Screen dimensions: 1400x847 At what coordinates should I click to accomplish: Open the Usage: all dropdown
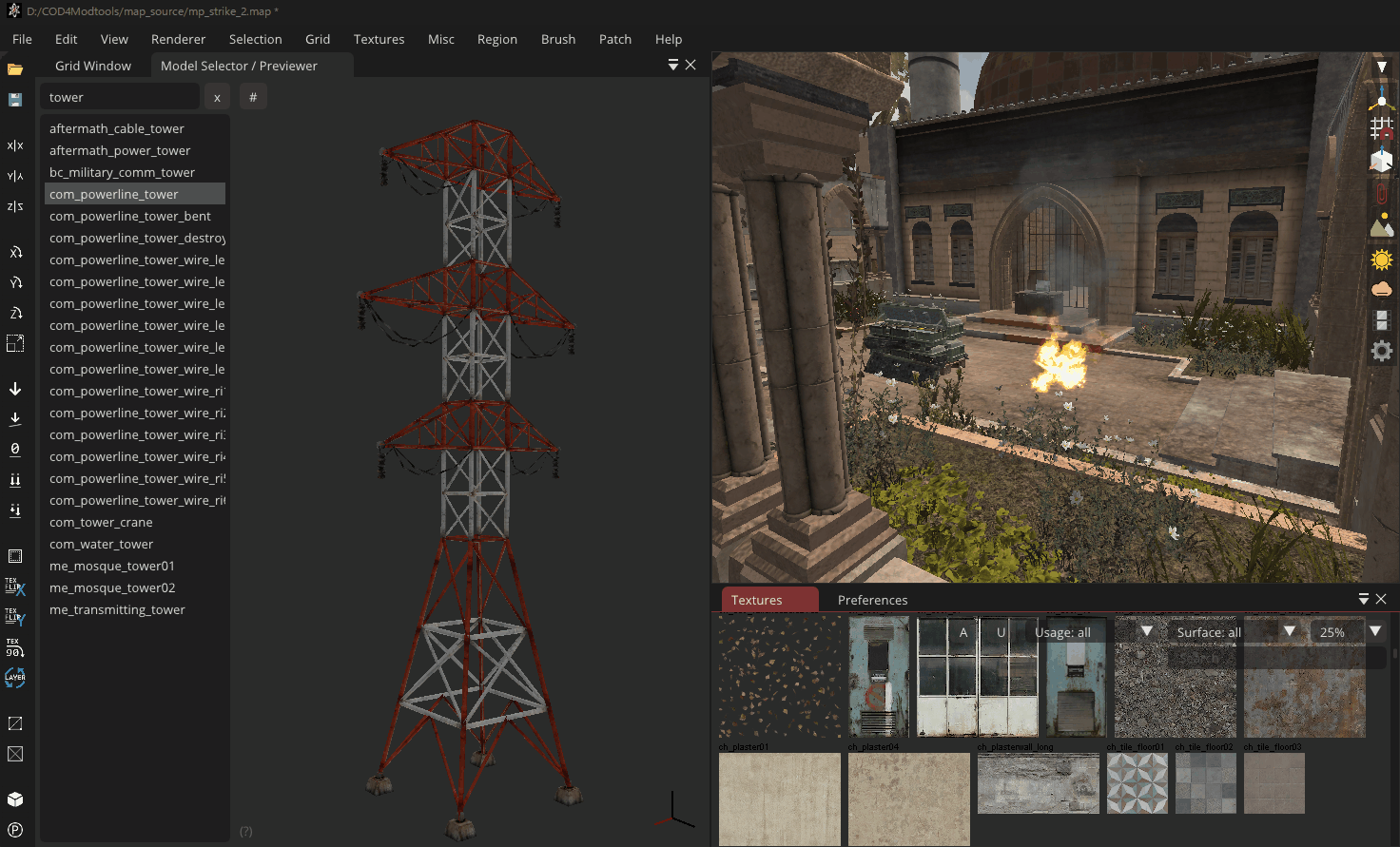[1094, 631]
